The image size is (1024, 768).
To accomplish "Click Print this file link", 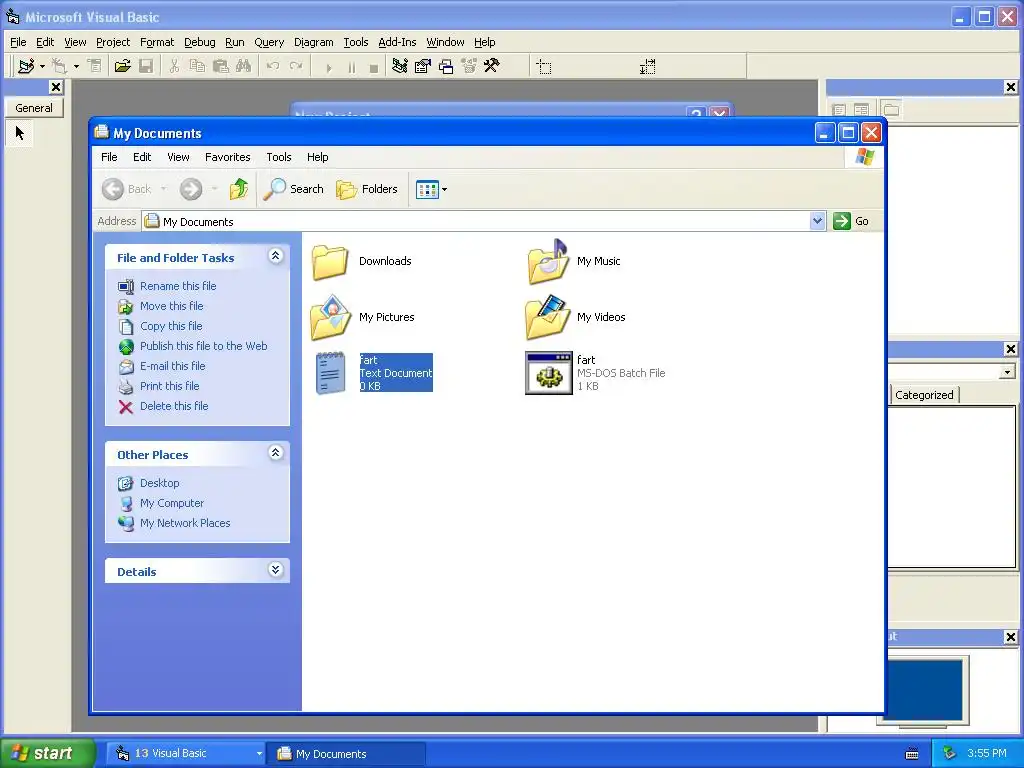I will tap(170, 386).
